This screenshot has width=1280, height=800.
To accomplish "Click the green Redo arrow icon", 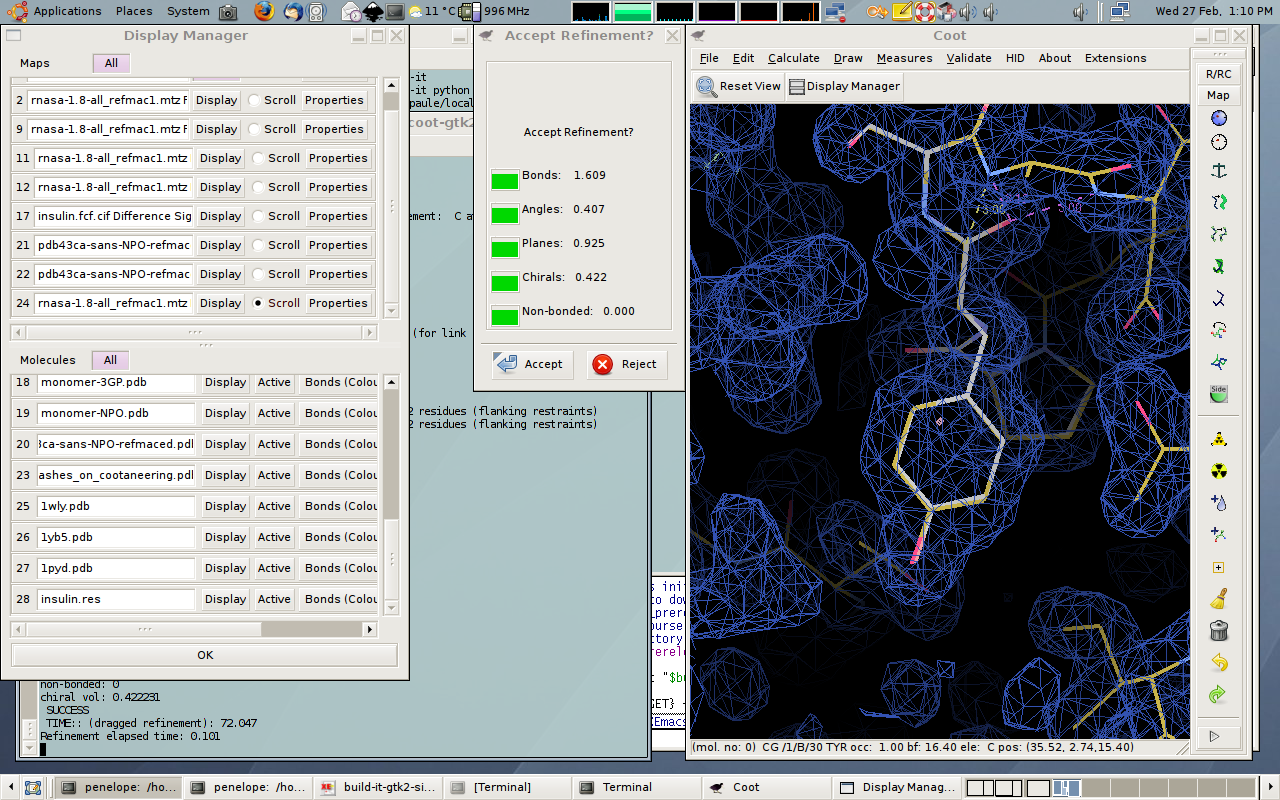I will (x=1218, y=694).
